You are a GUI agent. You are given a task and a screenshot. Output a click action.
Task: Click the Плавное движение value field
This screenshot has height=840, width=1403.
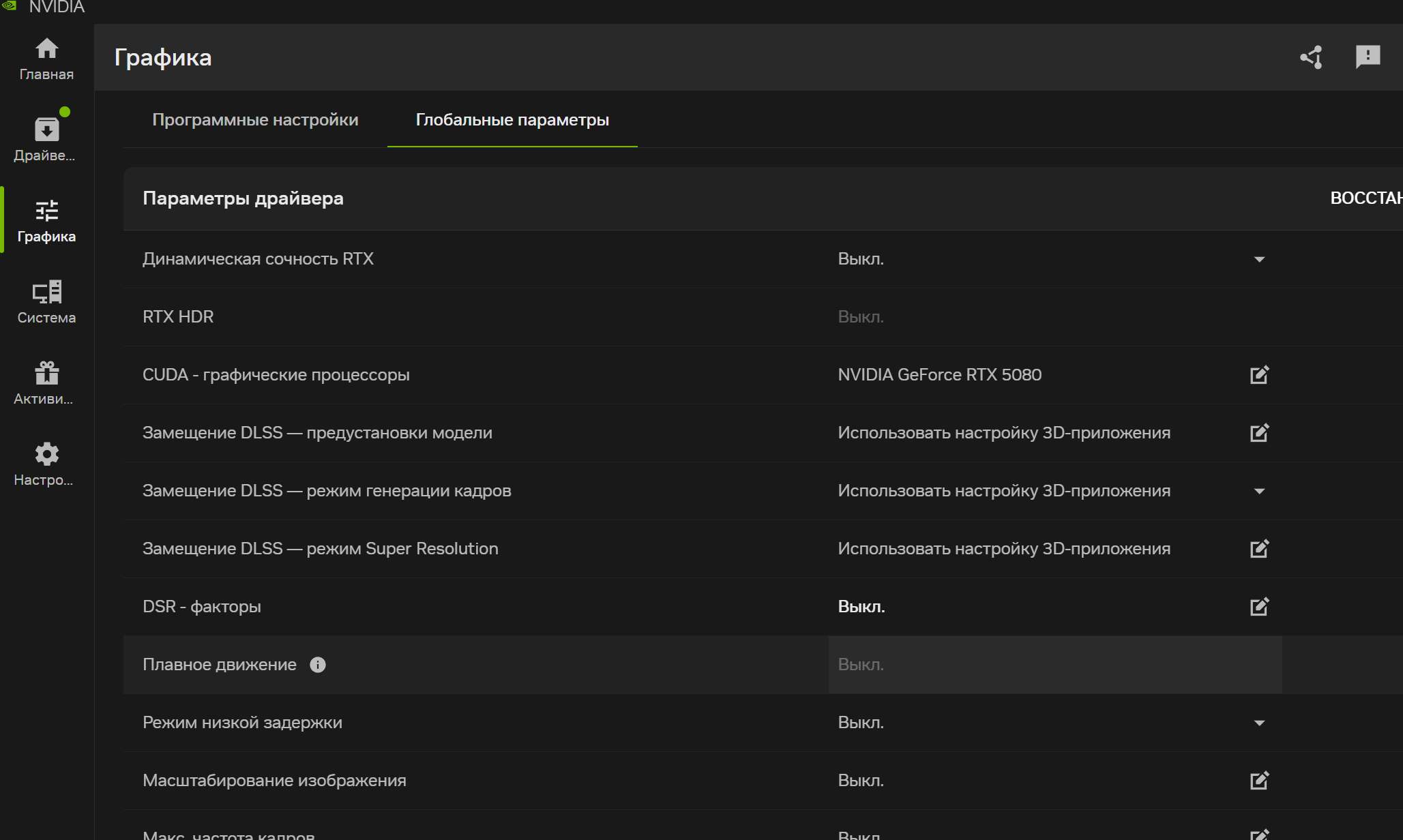[x=1054, y=665]
